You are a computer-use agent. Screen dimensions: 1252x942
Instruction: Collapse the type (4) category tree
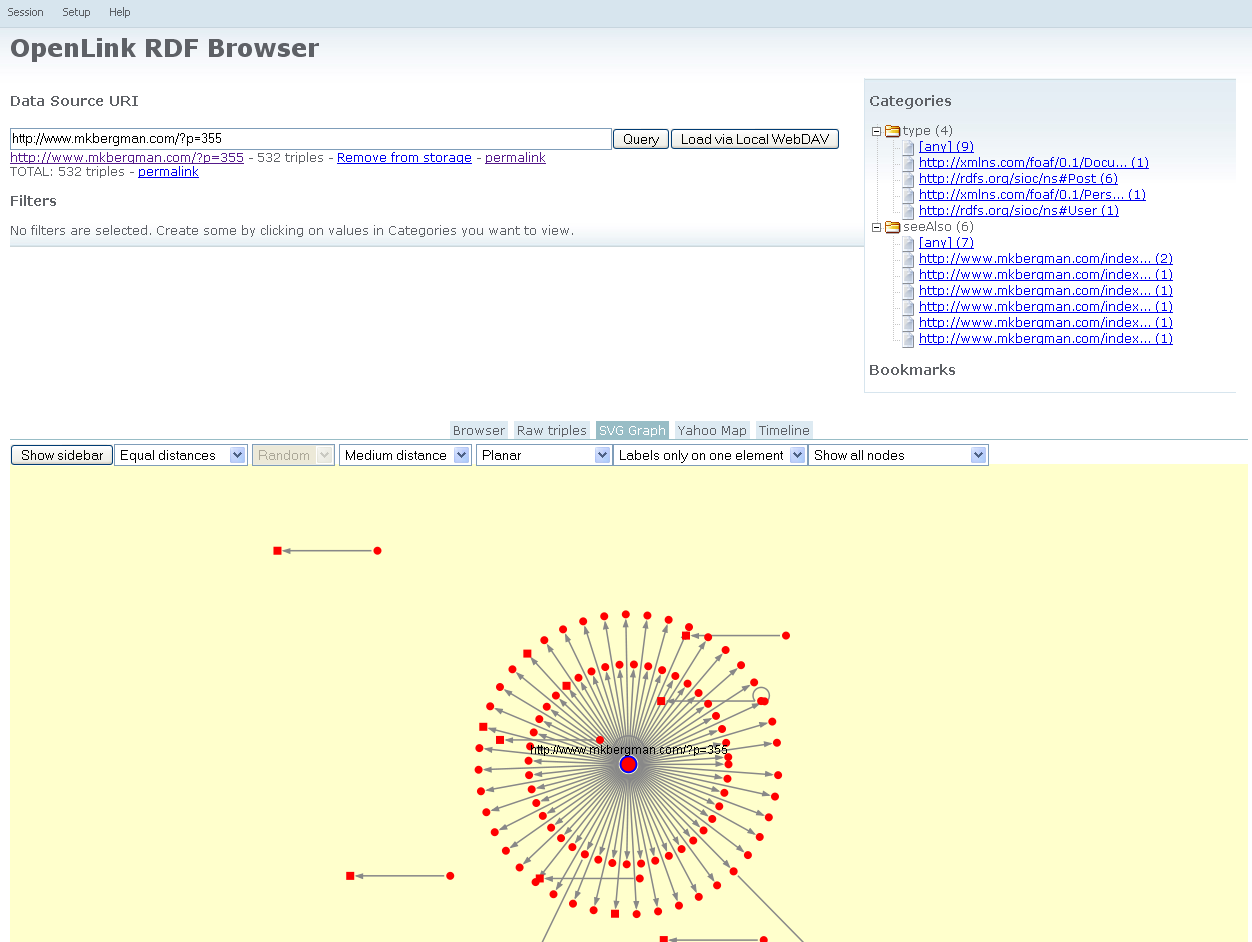pos(876,131)
